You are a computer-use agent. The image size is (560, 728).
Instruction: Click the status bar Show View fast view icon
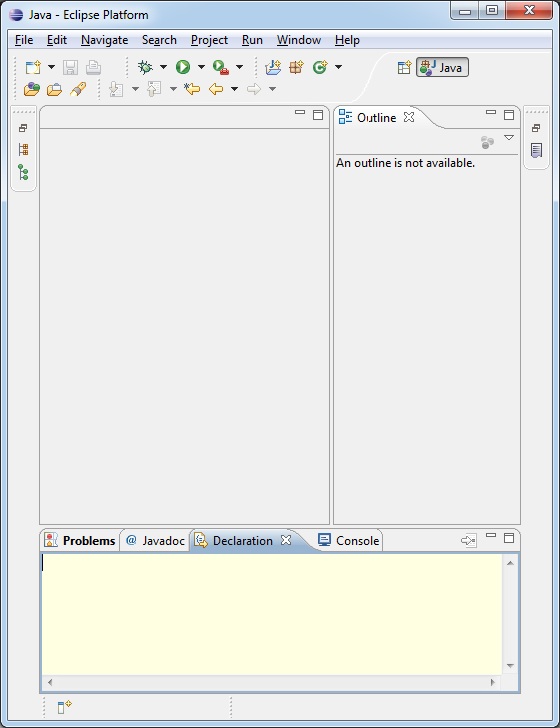[x=64, y=707]
